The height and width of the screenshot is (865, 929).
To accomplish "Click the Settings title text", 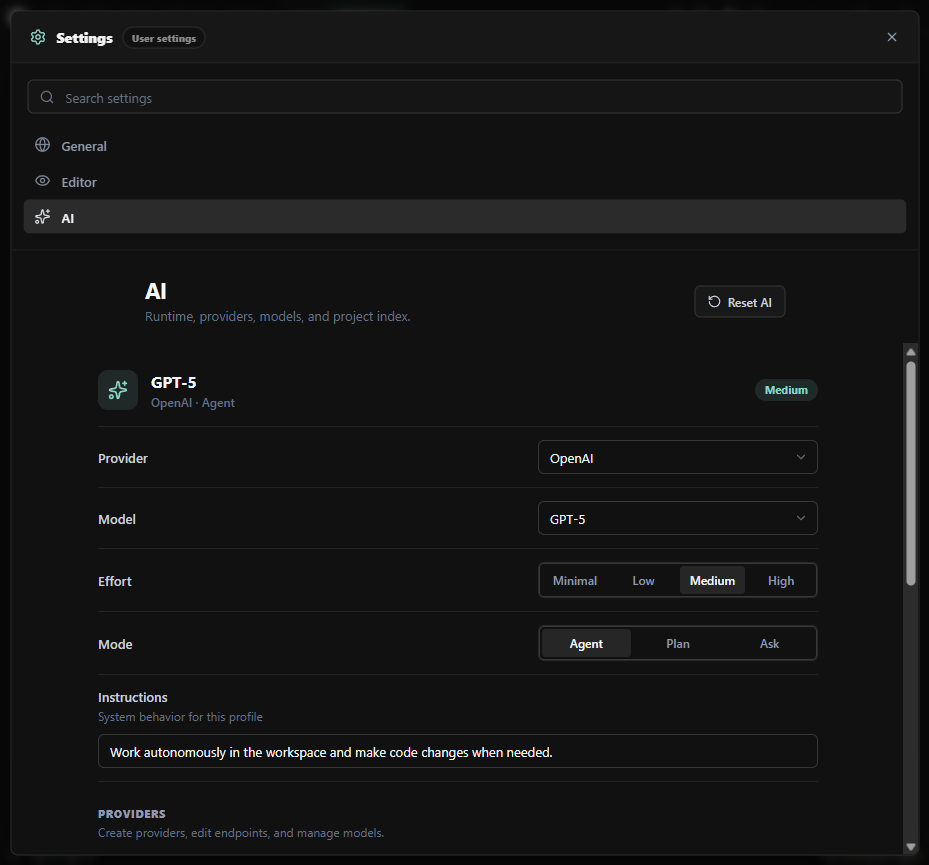I will (x=84, y=38).
